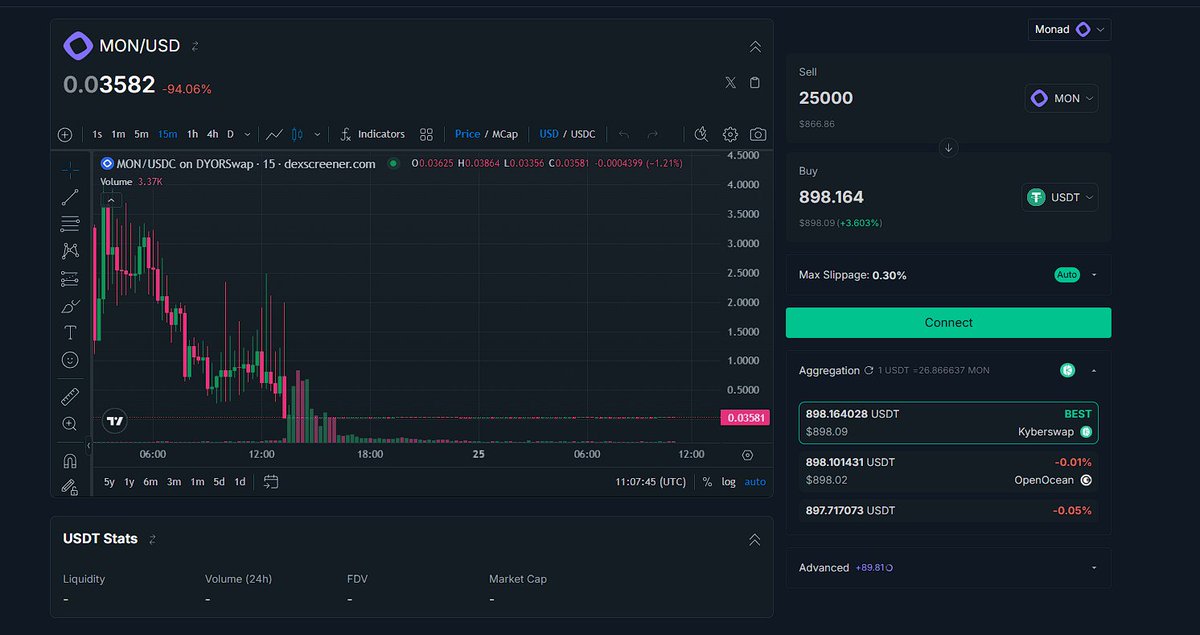This screenshot has width=1200, height=635.
Task: Open the Indicators menu
Action: (373, 134)
